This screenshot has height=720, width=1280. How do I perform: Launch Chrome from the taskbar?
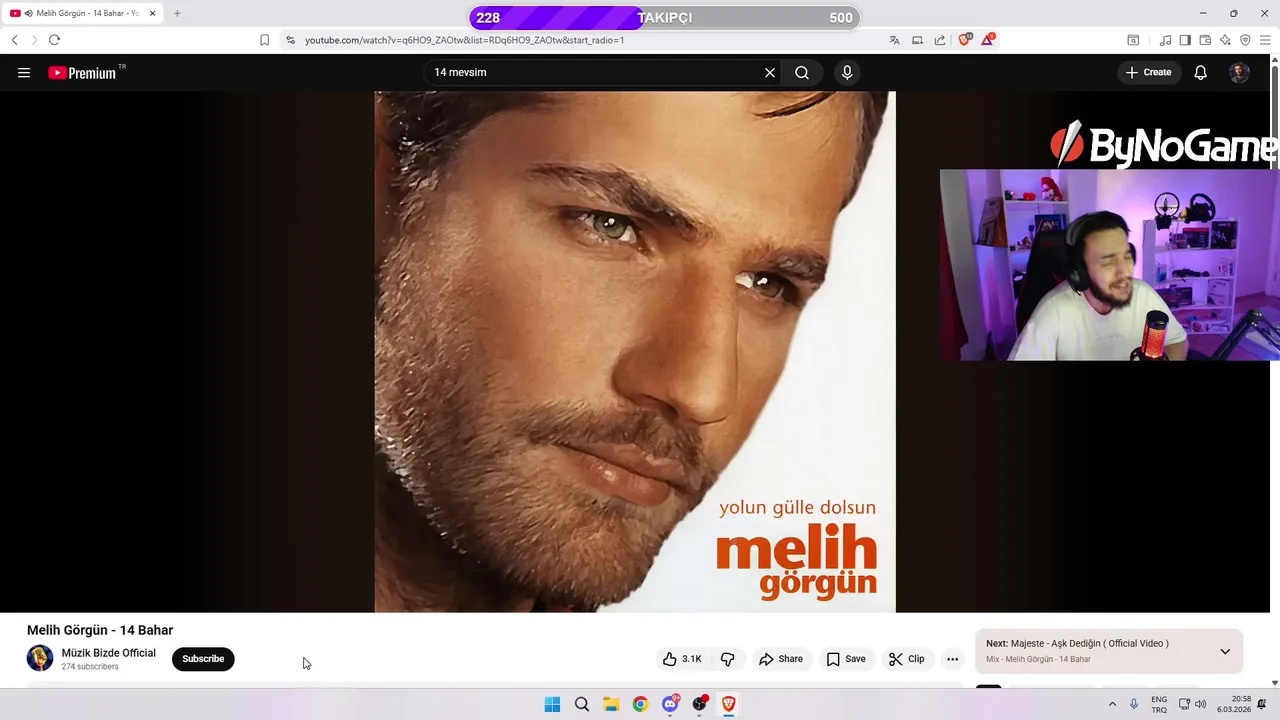pyautogui.click(x=640, y=704)
